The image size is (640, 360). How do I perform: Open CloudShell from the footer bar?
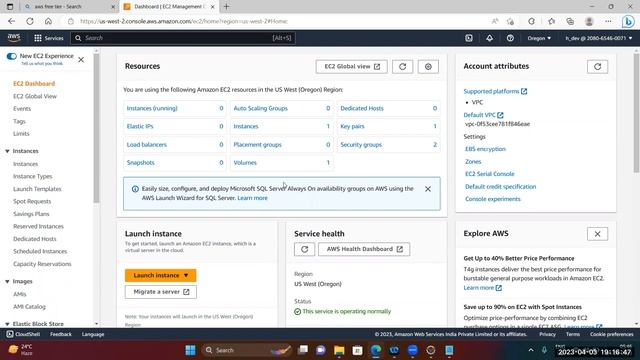[x=23, y=334]
